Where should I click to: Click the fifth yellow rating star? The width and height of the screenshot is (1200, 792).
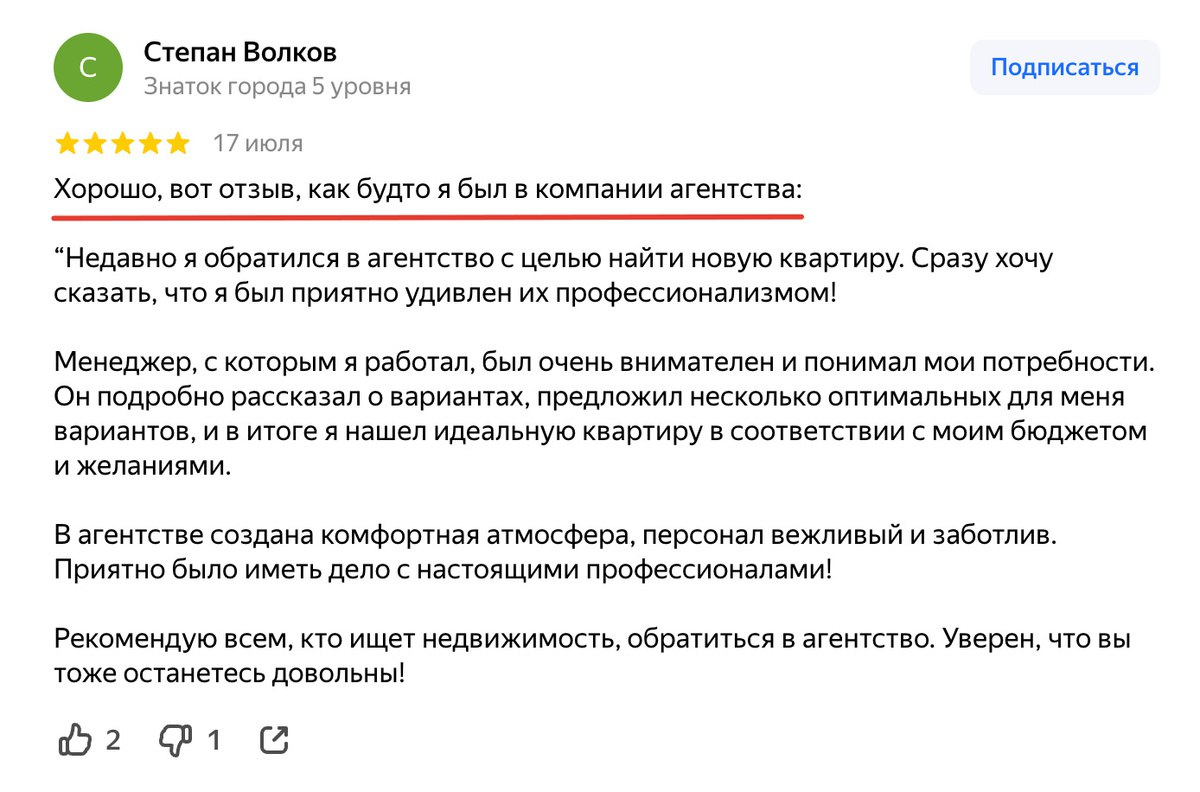[x=176, y=144]
